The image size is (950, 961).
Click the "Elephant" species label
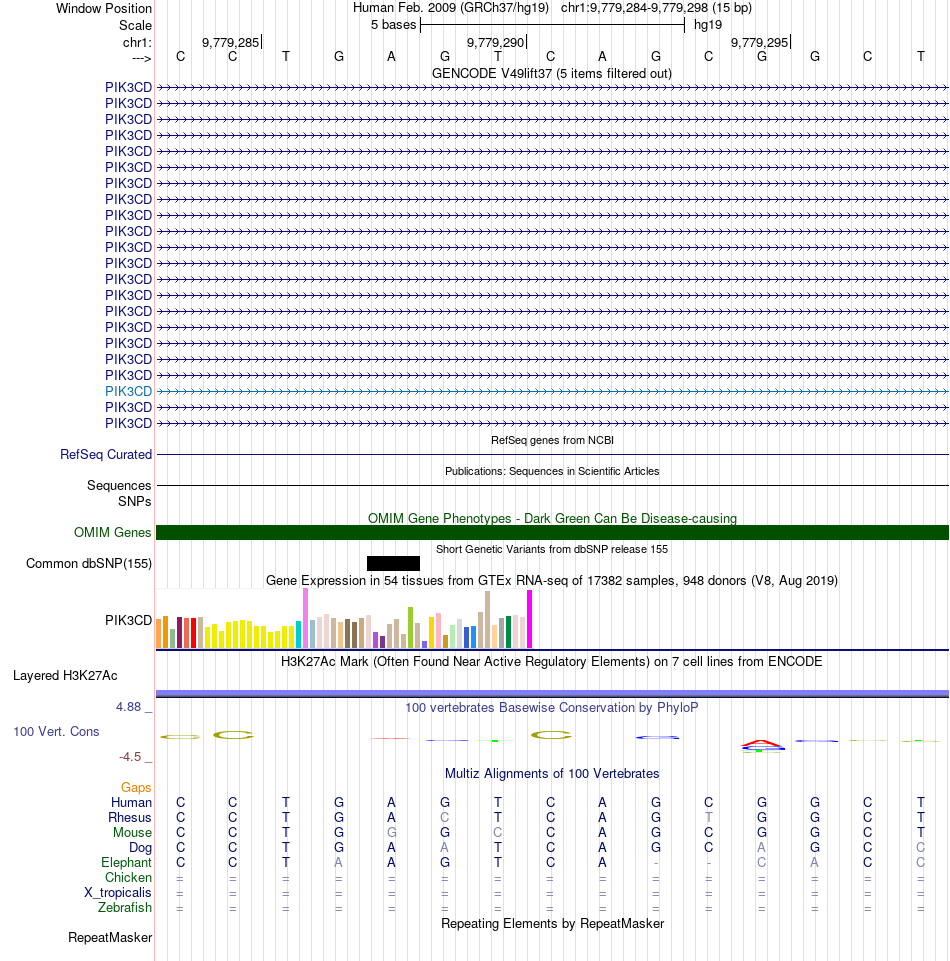[126, 862]
